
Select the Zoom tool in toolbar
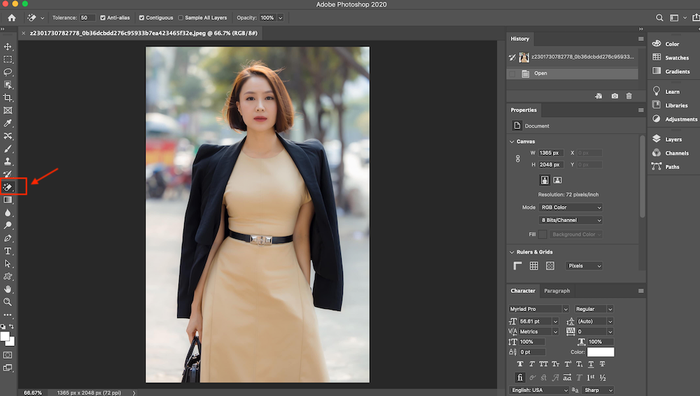[8, 302]
